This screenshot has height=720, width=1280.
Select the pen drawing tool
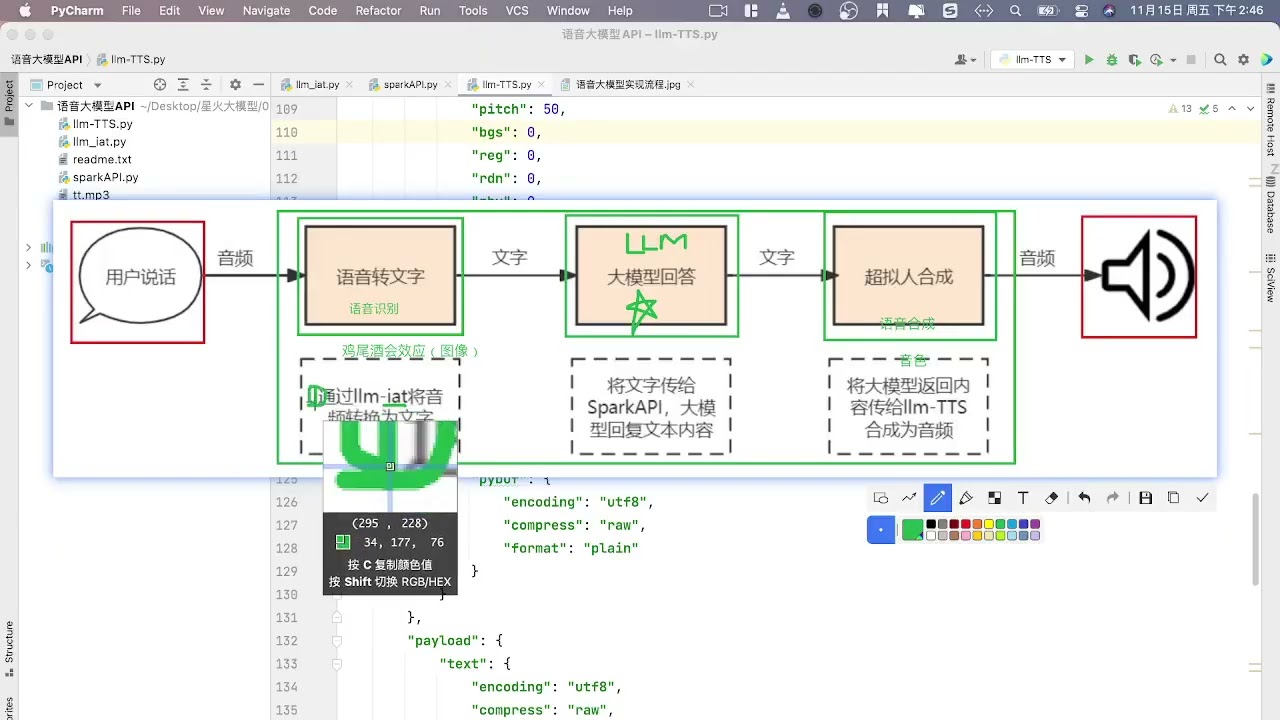click(x=937, y=498)
